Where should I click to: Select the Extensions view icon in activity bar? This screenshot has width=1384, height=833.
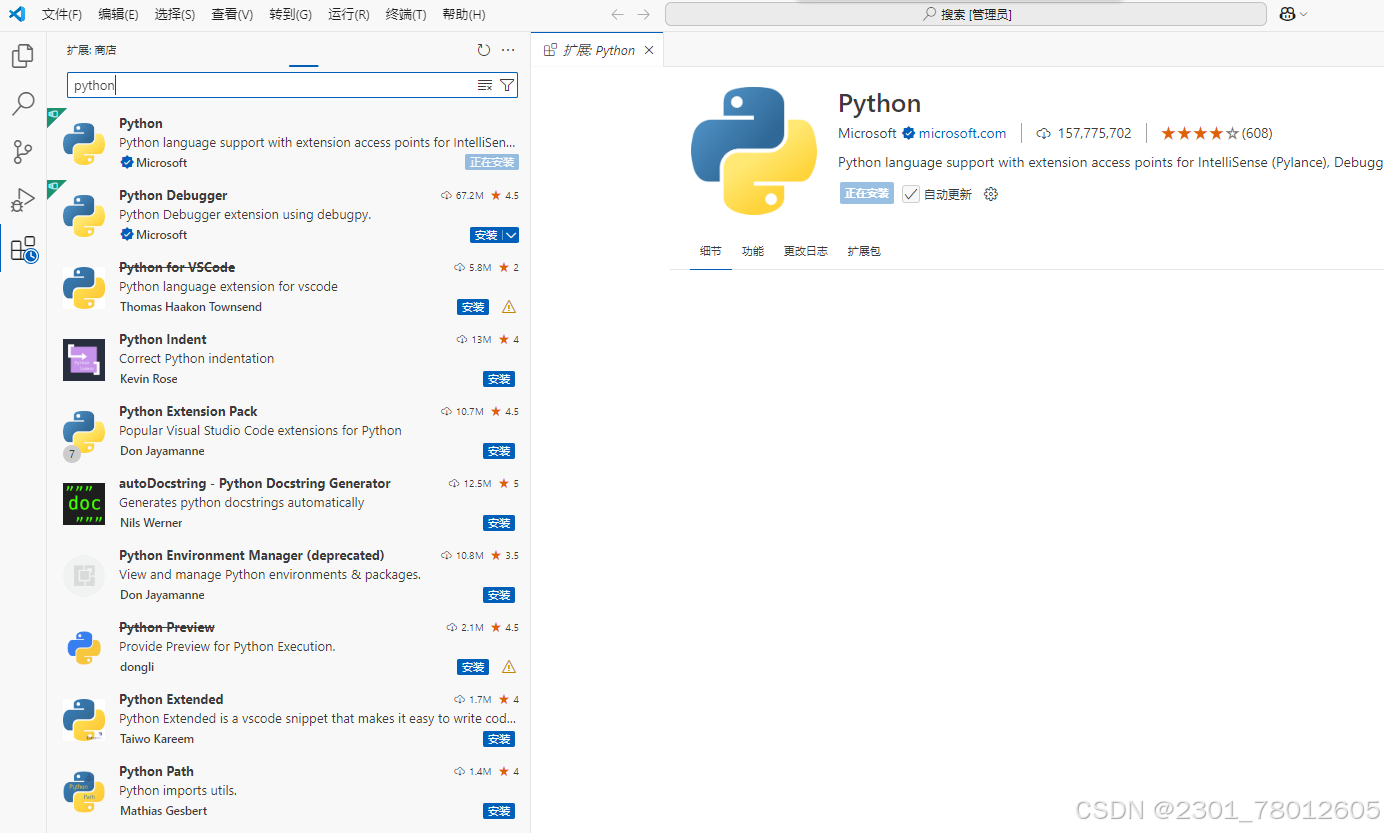pyautogui.click(x=23, y=249)
